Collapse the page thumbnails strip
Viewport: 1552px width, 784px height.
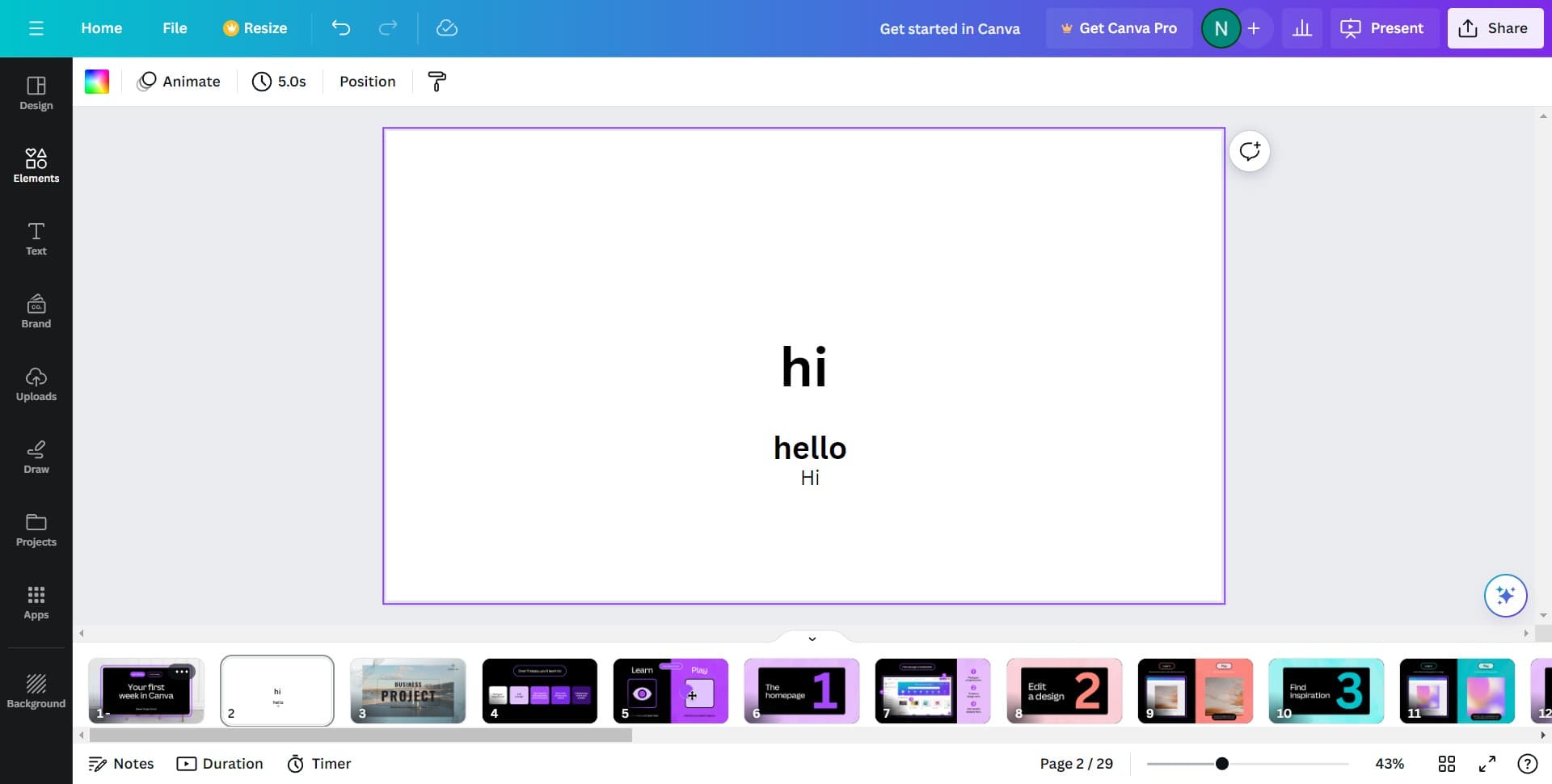812,638
